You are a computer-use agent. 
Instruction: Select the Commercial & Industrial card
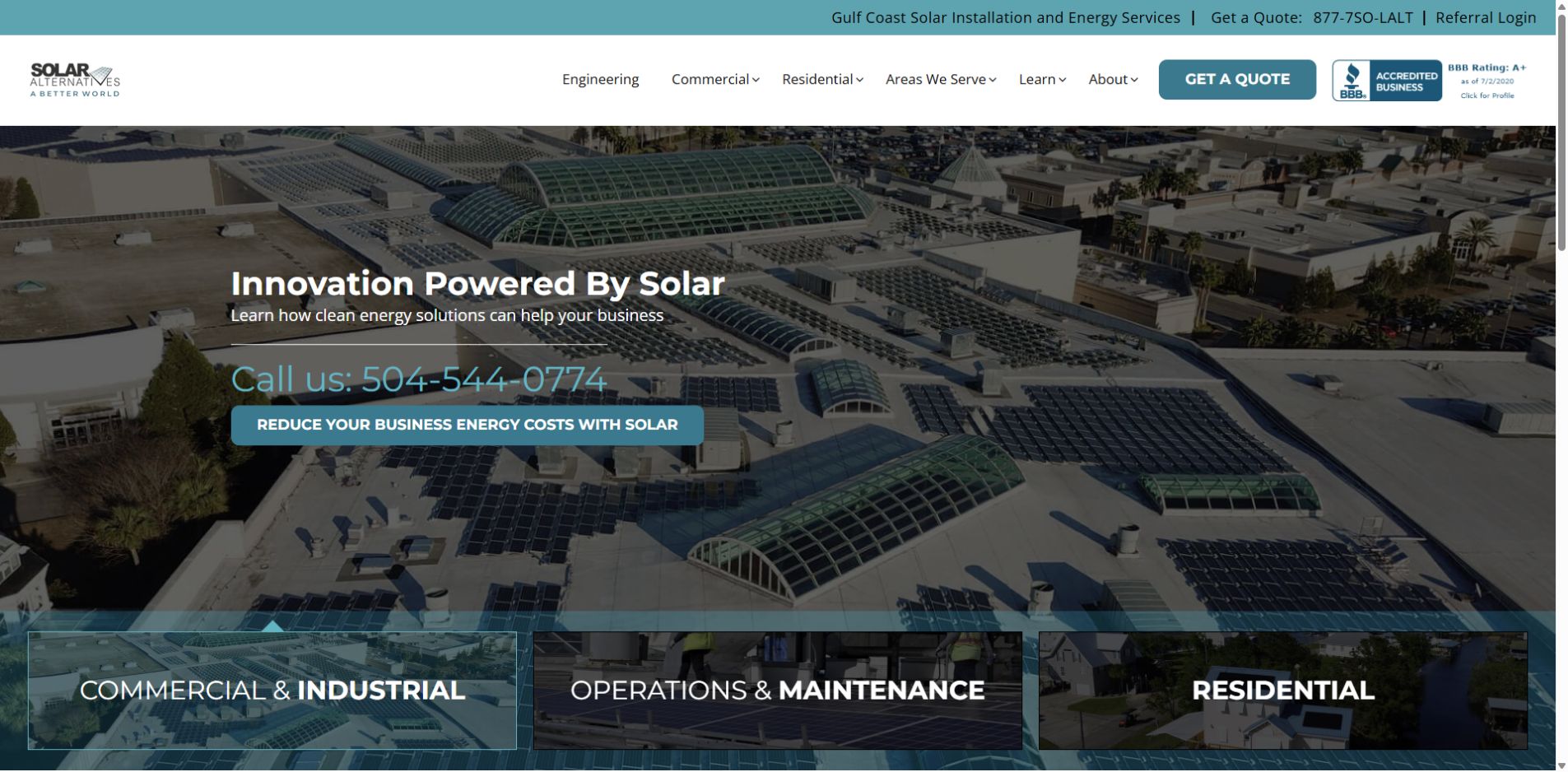click(272, 691)
